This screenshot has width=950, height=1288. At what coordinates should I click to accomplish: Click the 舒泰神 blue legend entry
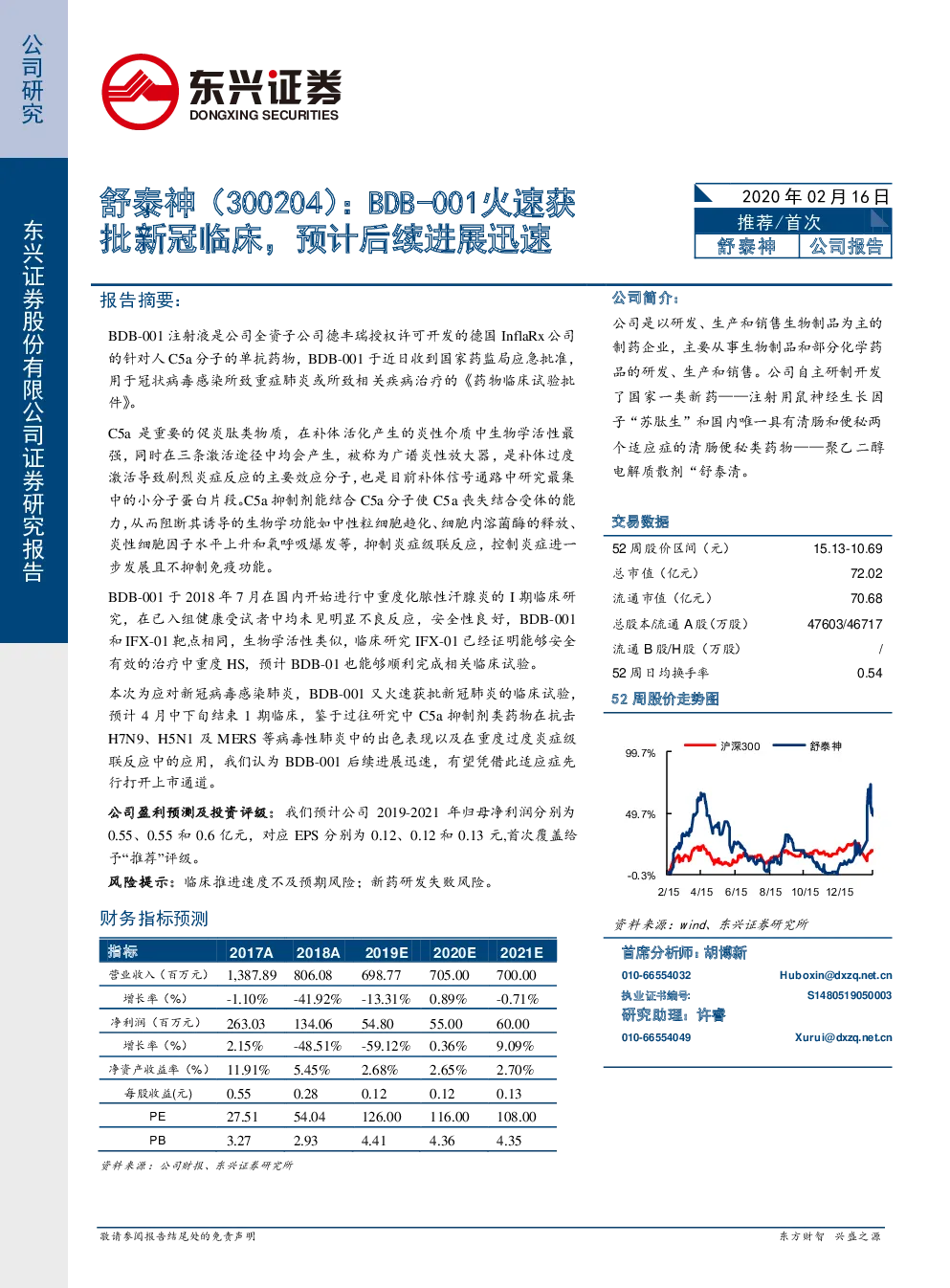pos(807,746)
